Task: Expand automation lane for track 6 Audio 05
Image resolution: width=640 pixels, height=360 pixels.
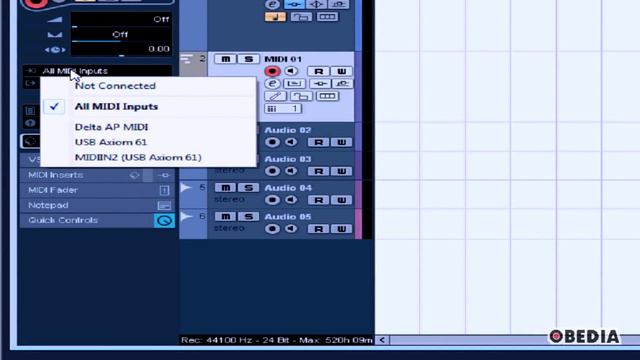Action: tap(186, 216)
